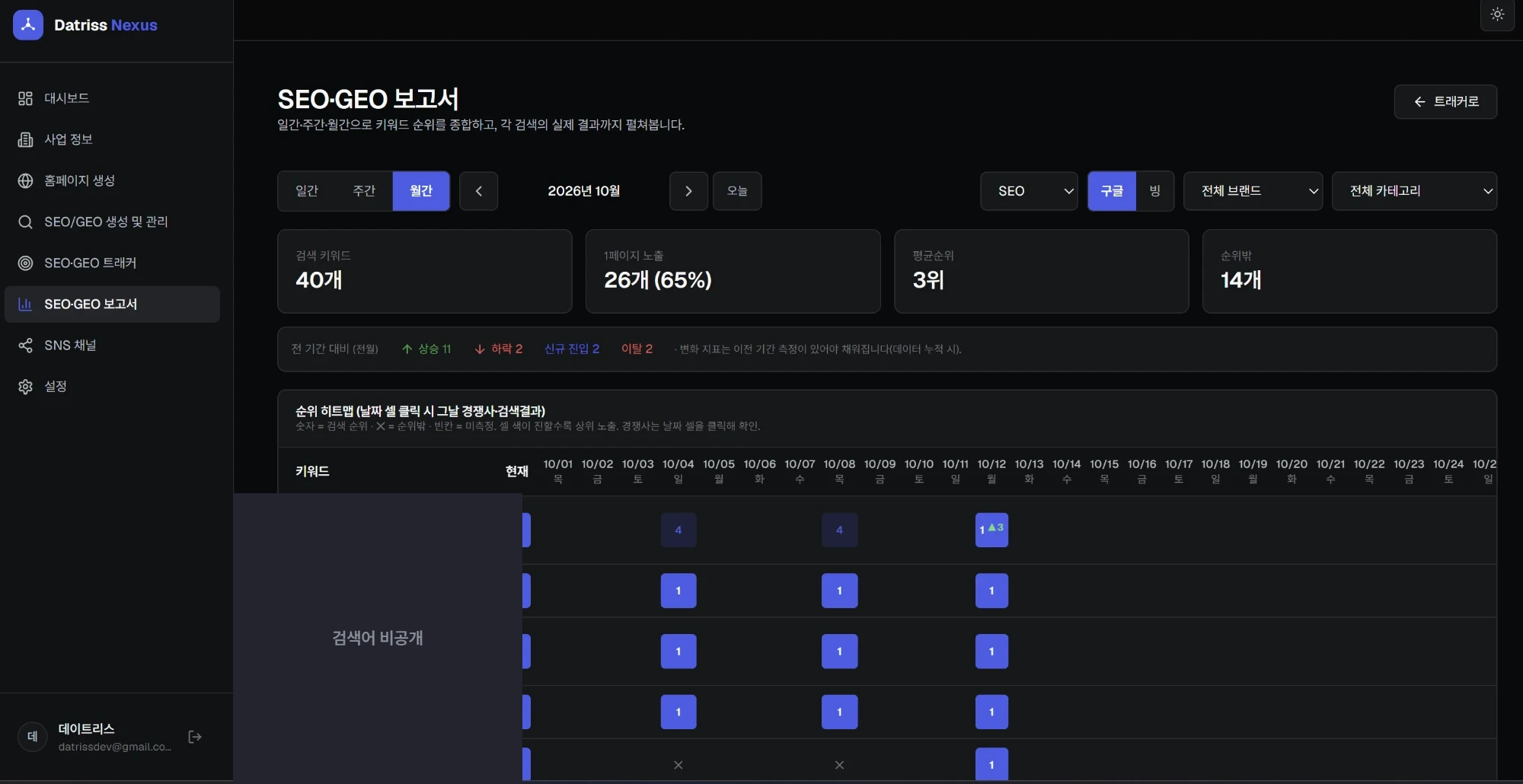This screenshot has height=784, width=1523.
Task: Click the 10/04 heatmap cell showing 4
Action: (678, 530)
